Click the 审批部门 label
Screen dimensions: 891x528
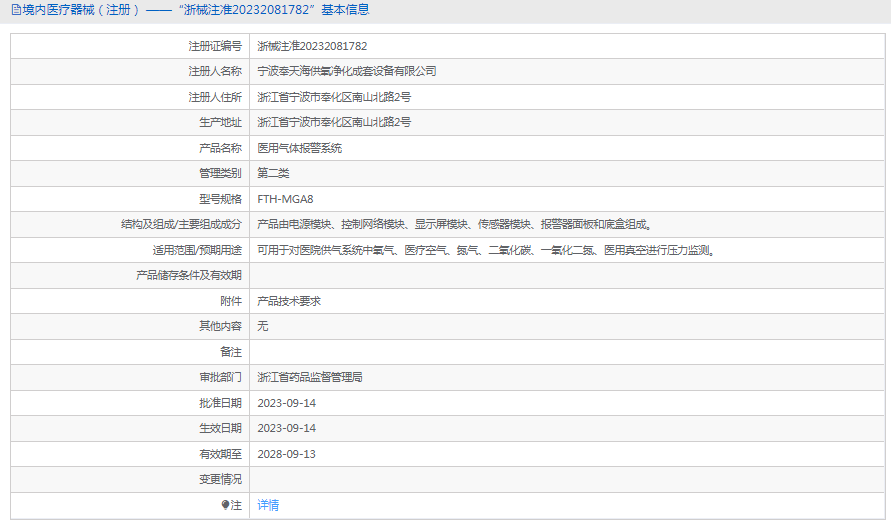(x=220, y=377)
